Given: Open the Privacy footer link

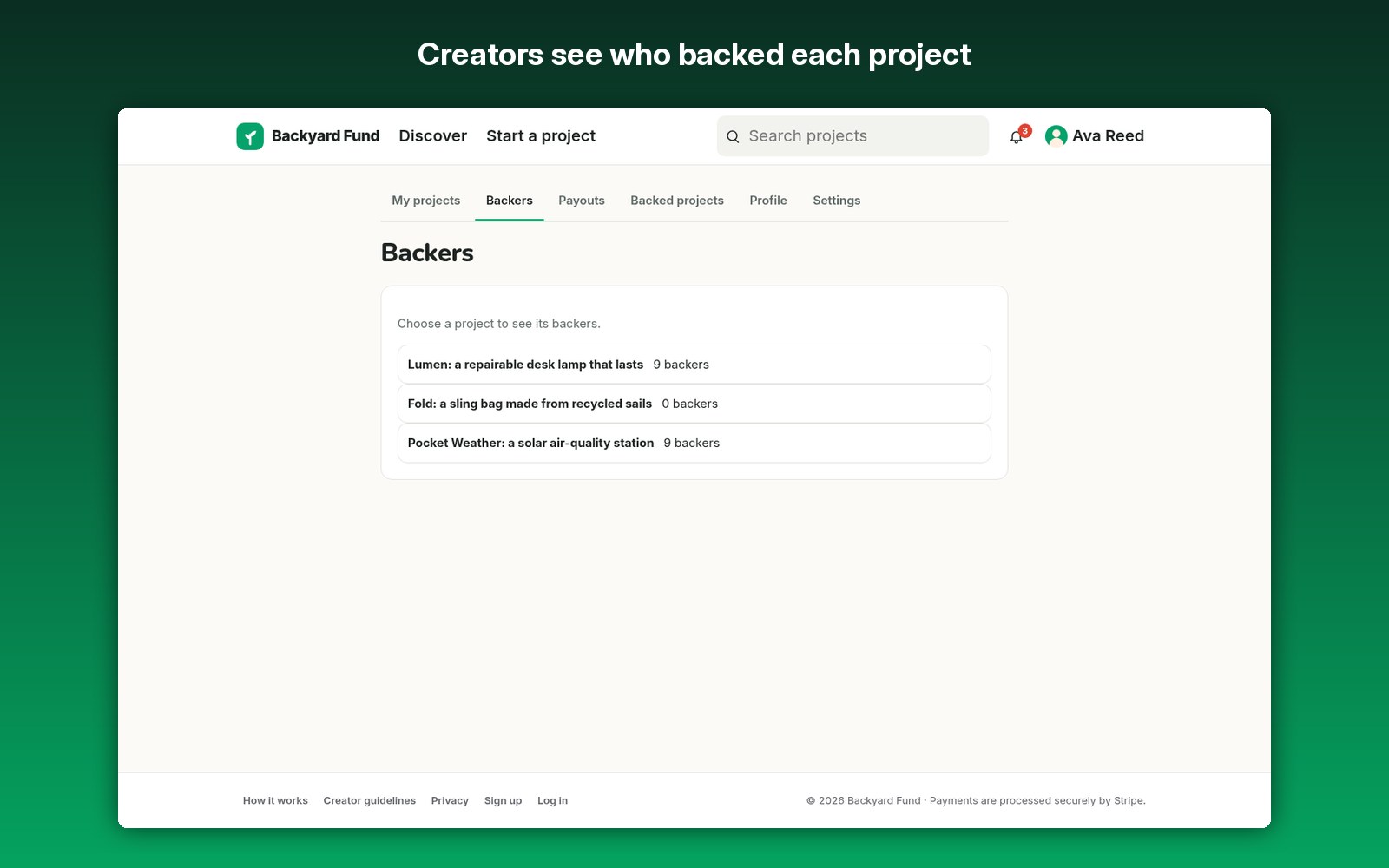Looking at the screenshot, I should (450, 801).
